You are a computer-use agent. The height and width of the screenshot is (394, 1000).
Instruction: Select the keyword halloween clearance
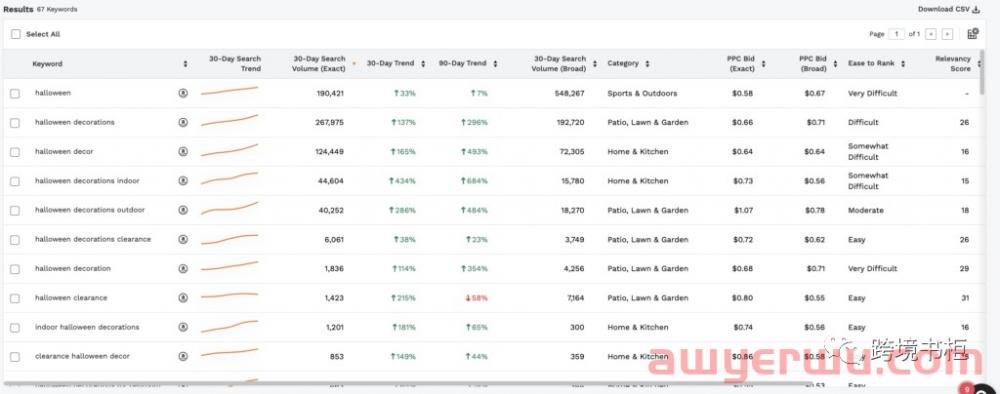click(x=71, y=298)
